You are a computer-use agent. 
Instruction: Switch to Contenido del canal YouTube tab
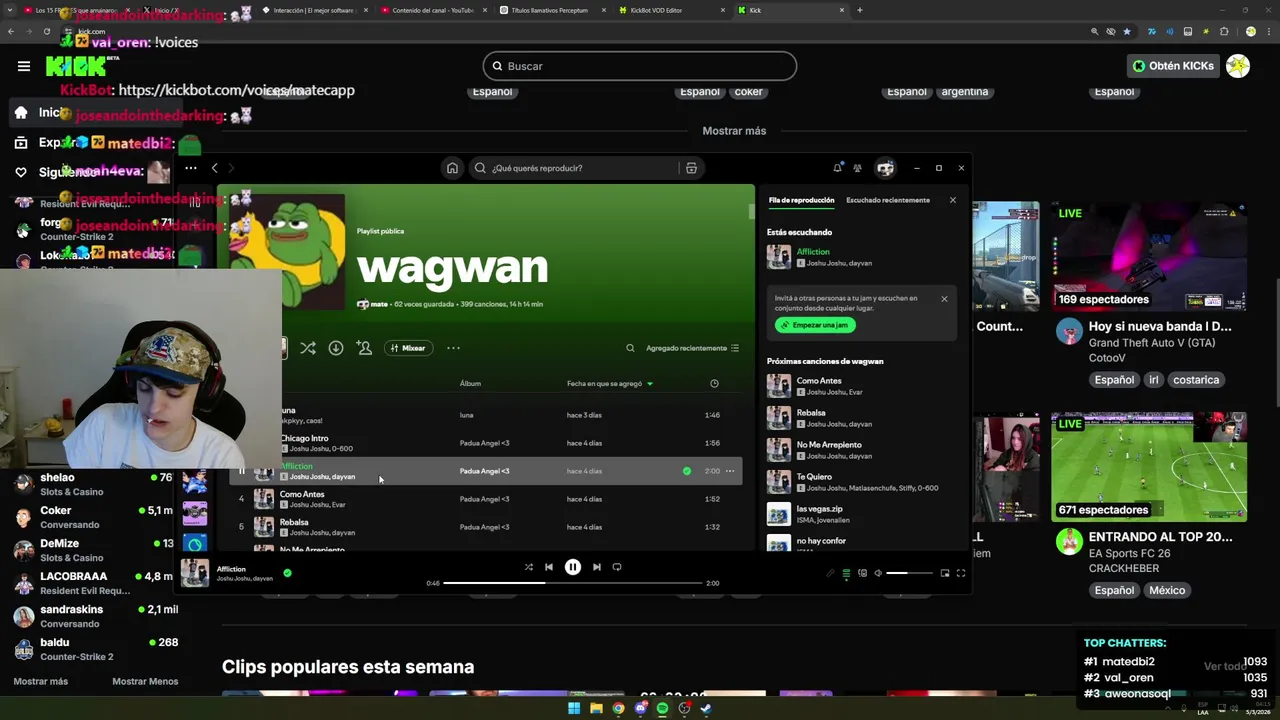(x=433, y=10)
